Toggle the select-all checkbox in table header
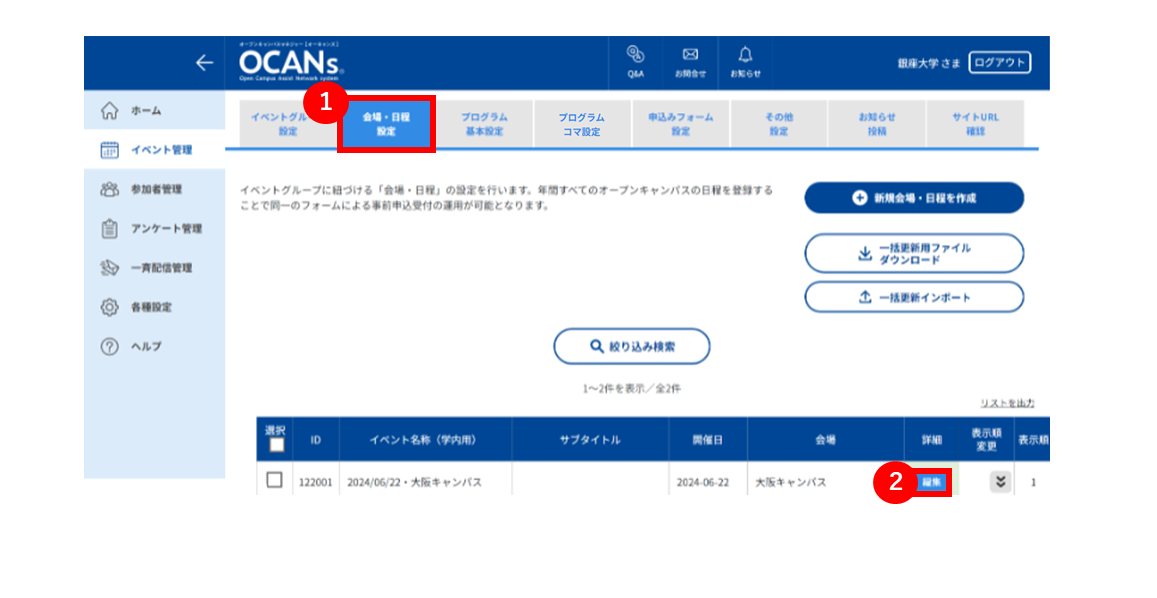Viewport: 1157px width, 598px height. [x=276, y=445]
